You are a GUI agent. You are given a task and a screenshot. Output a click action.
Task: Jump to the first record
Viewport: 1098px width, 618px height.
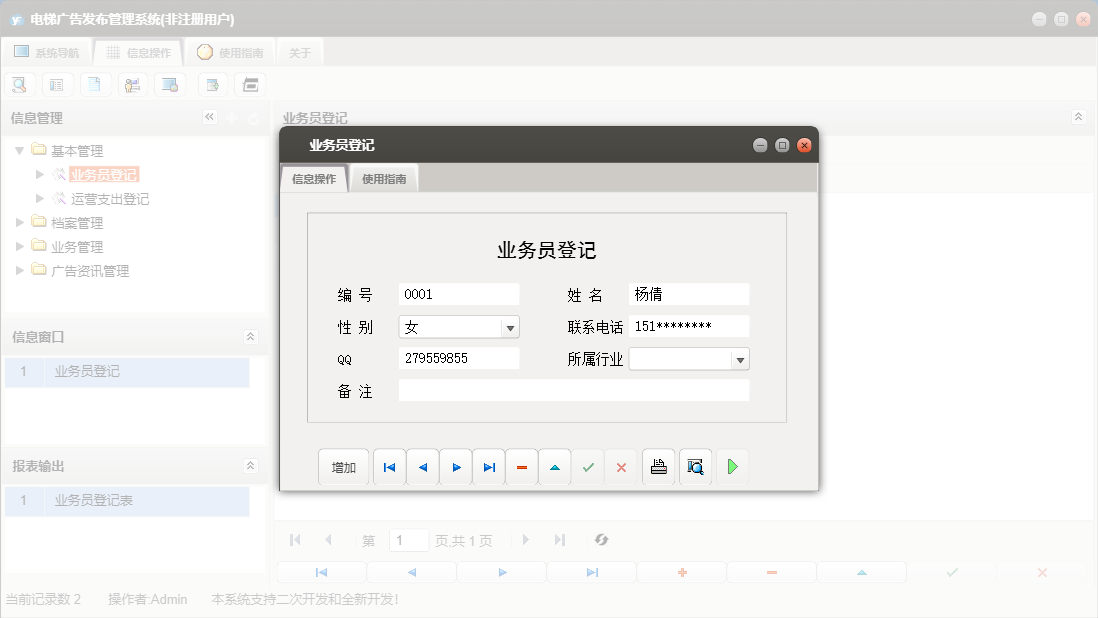pos(389,466)
